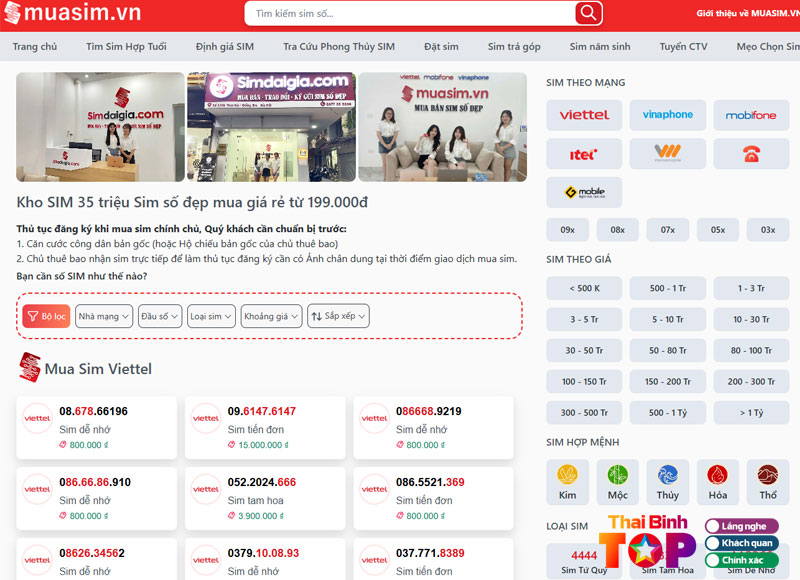
Task: Select the Vietnamobile network icon
Action: [668, 153]
